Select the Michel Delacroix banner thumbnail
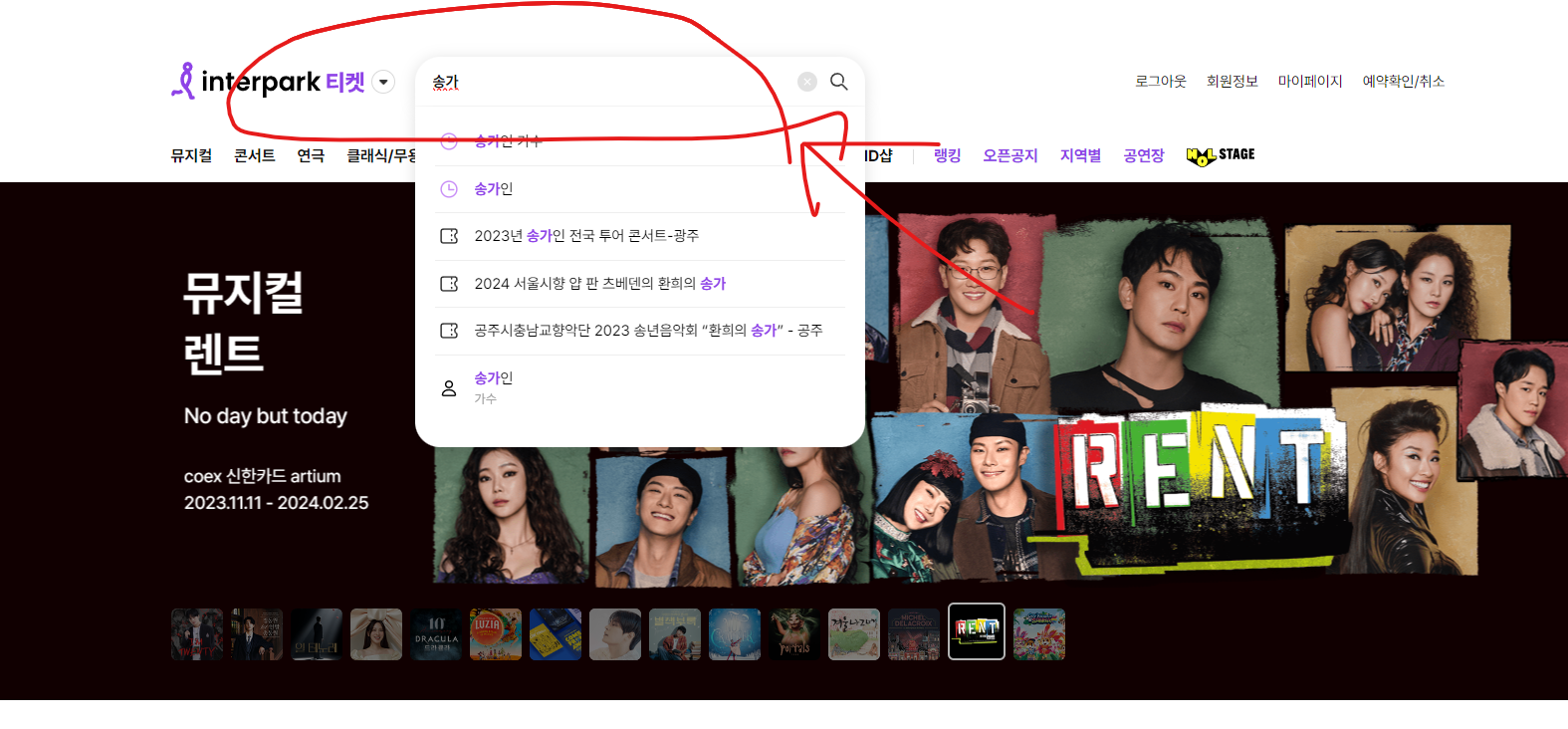 coord(914,634)
